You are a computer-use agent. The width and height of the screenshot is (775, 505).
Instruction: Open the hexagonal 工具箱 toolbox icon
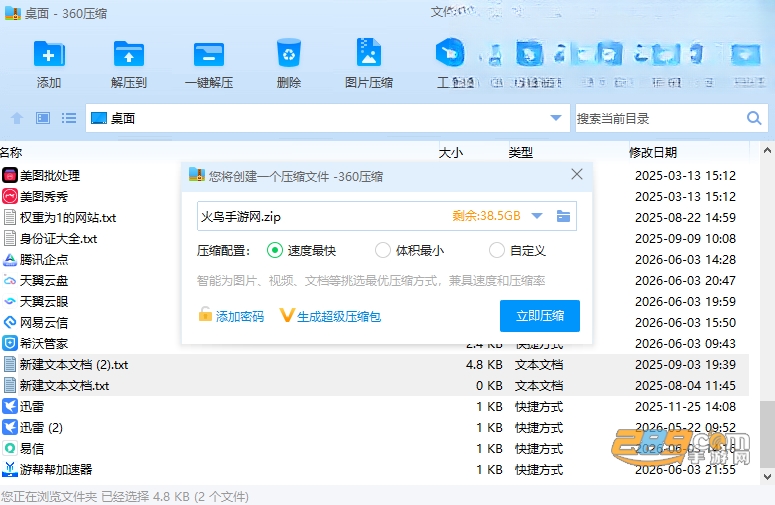click(x=450, y=52)
